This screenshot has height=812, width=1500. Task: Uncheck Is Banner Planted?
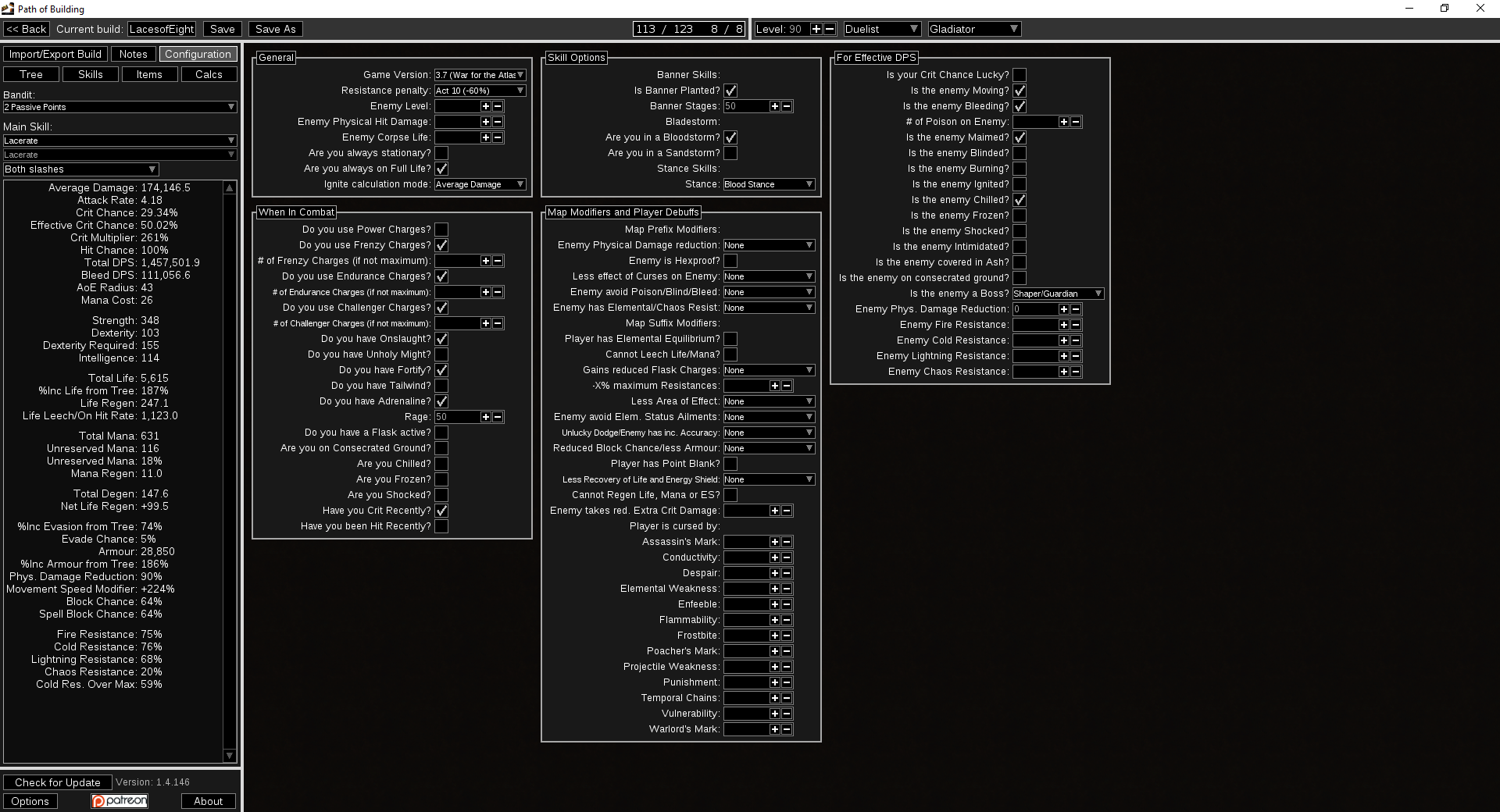730,91
